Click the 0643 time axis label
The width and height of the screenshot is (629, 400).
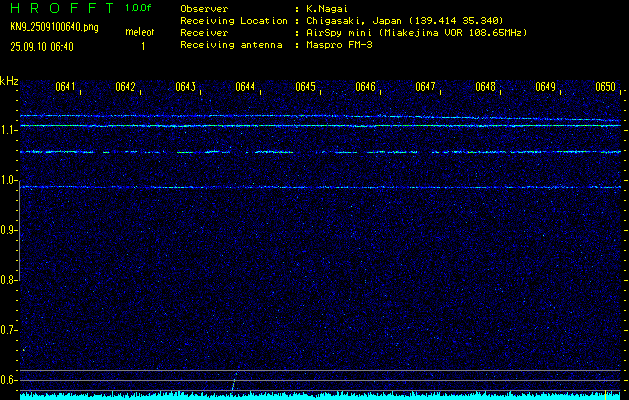[186, 87]
